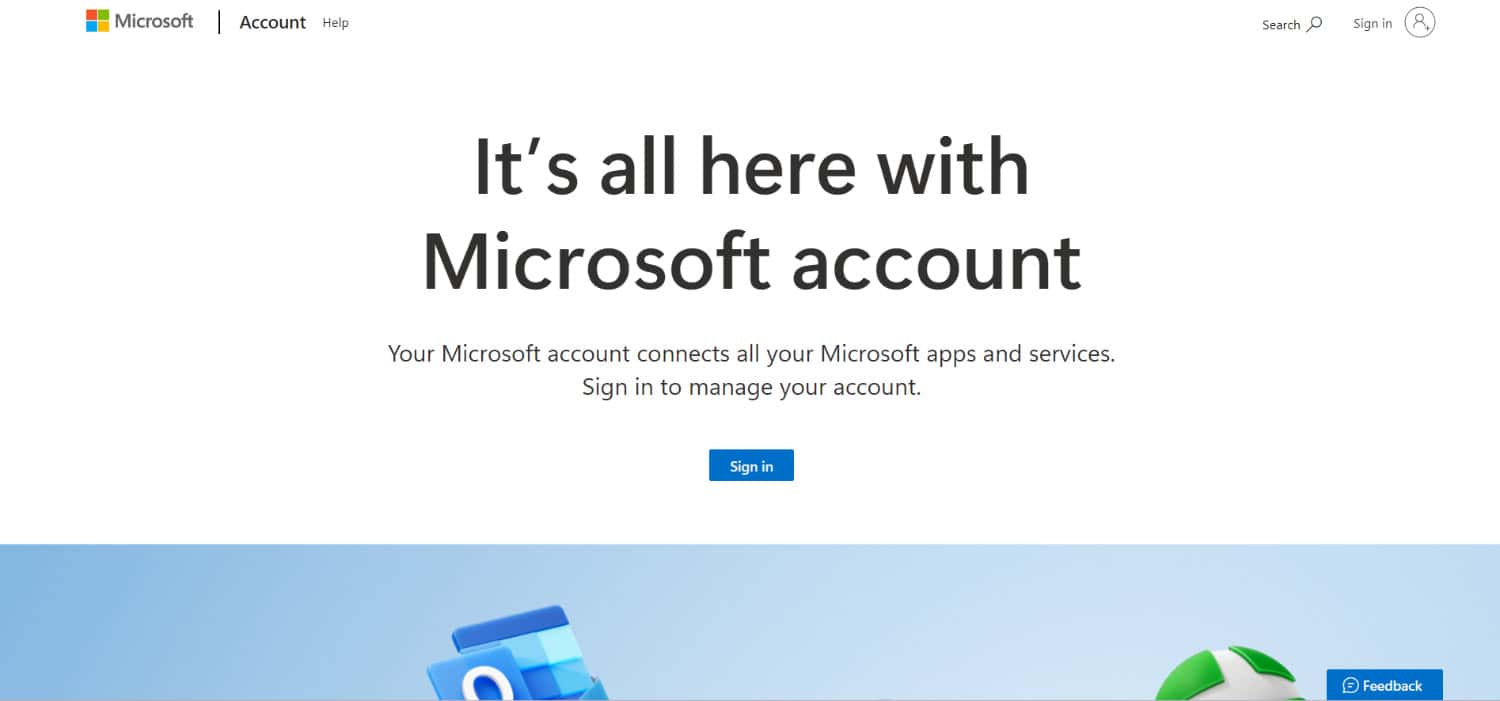Click the vertical divider beside Account

point(219,22)
